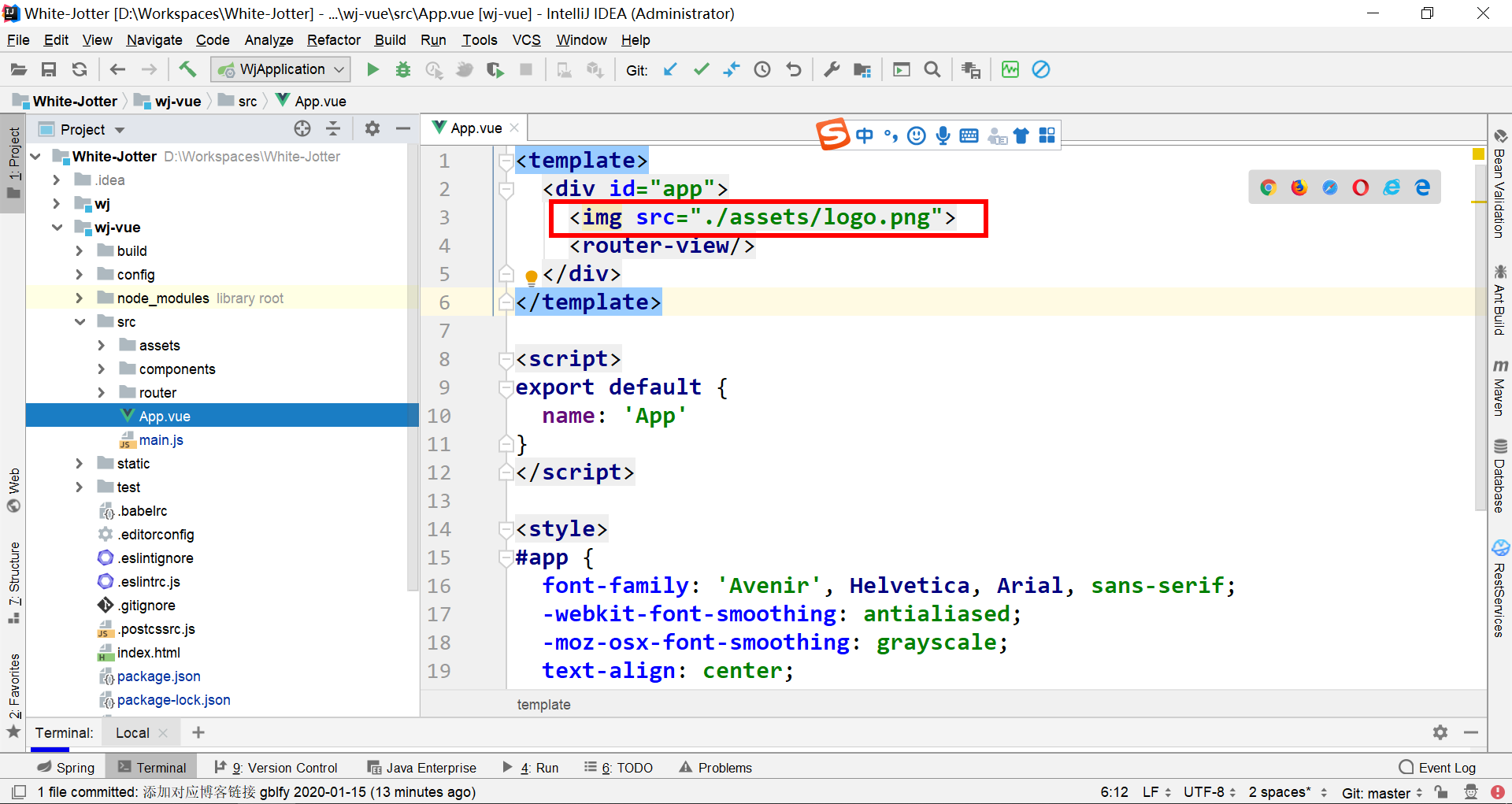Open Project Structure icon

(862, 70)
